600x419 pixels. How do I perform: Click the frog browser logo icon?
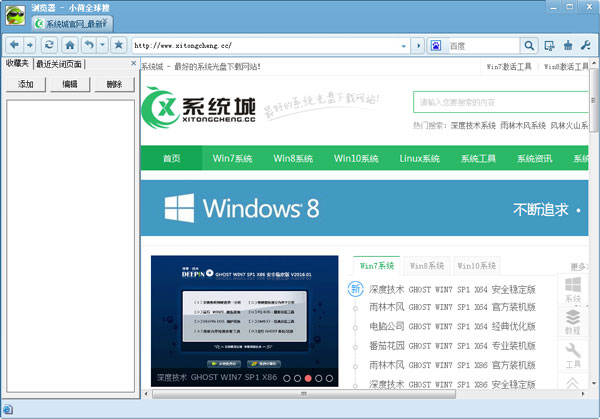15,15
